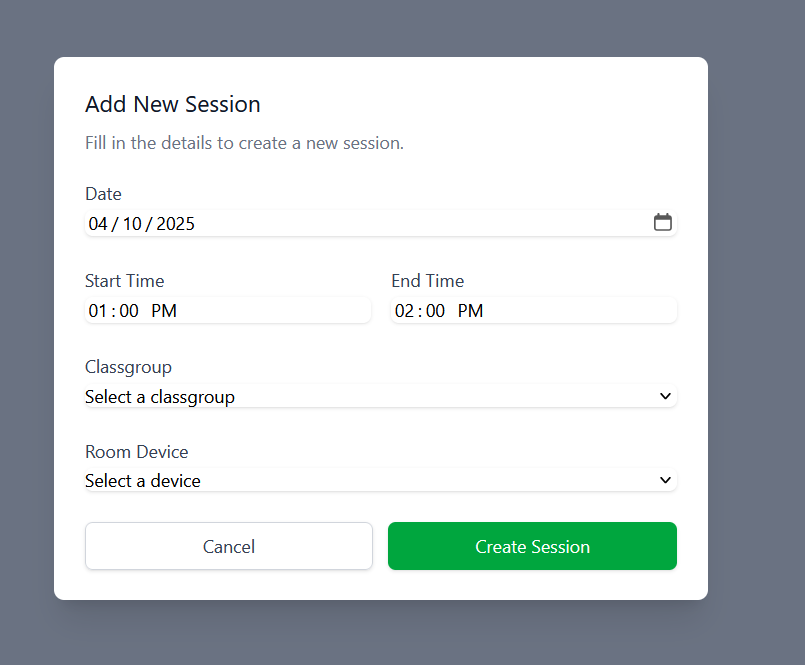Click the Classgroup label

tap(128, 367)
